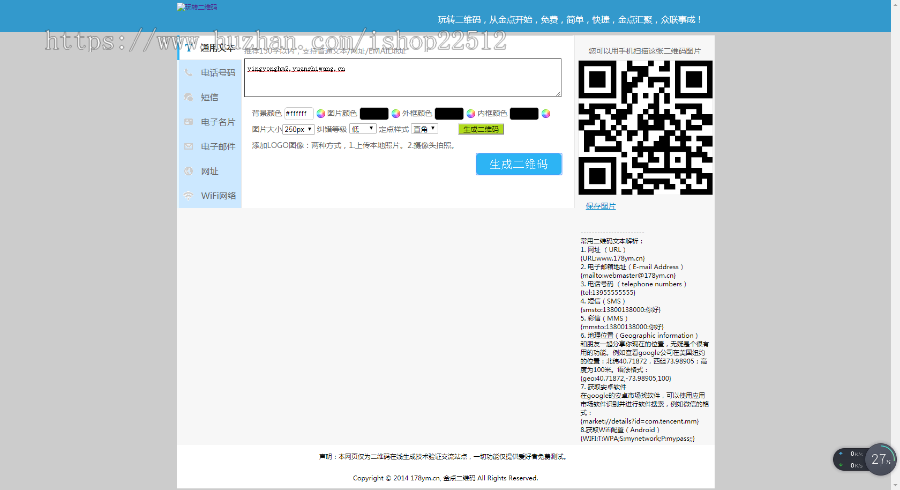Click the site logo at top left
The width and height of the screenshot is (900, 490).
pos(197,7)
